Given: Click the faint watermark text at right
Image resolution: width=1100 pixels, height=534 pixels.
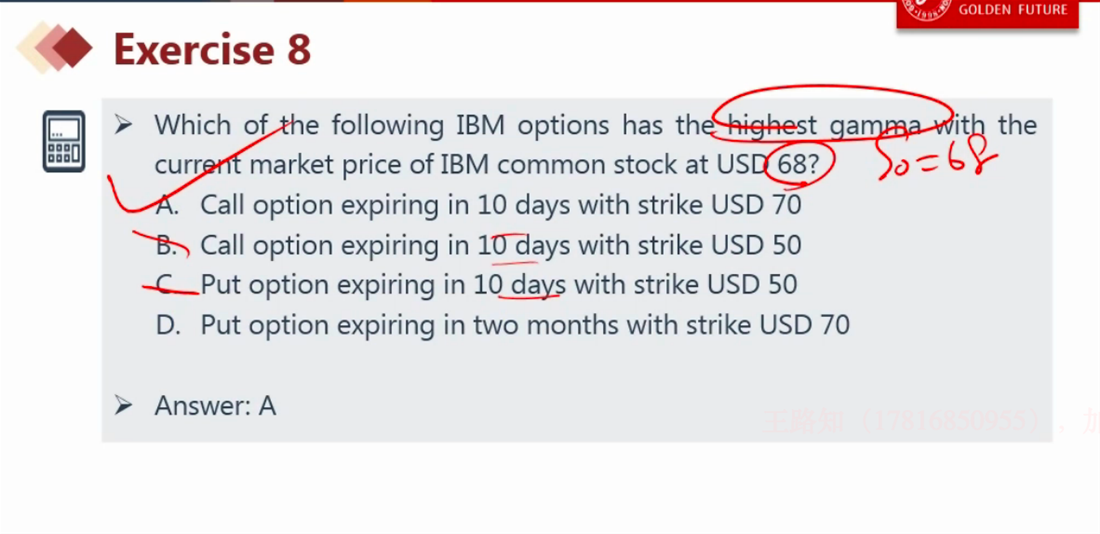Looking at the screenshot, I should click(x=931, y=421).
